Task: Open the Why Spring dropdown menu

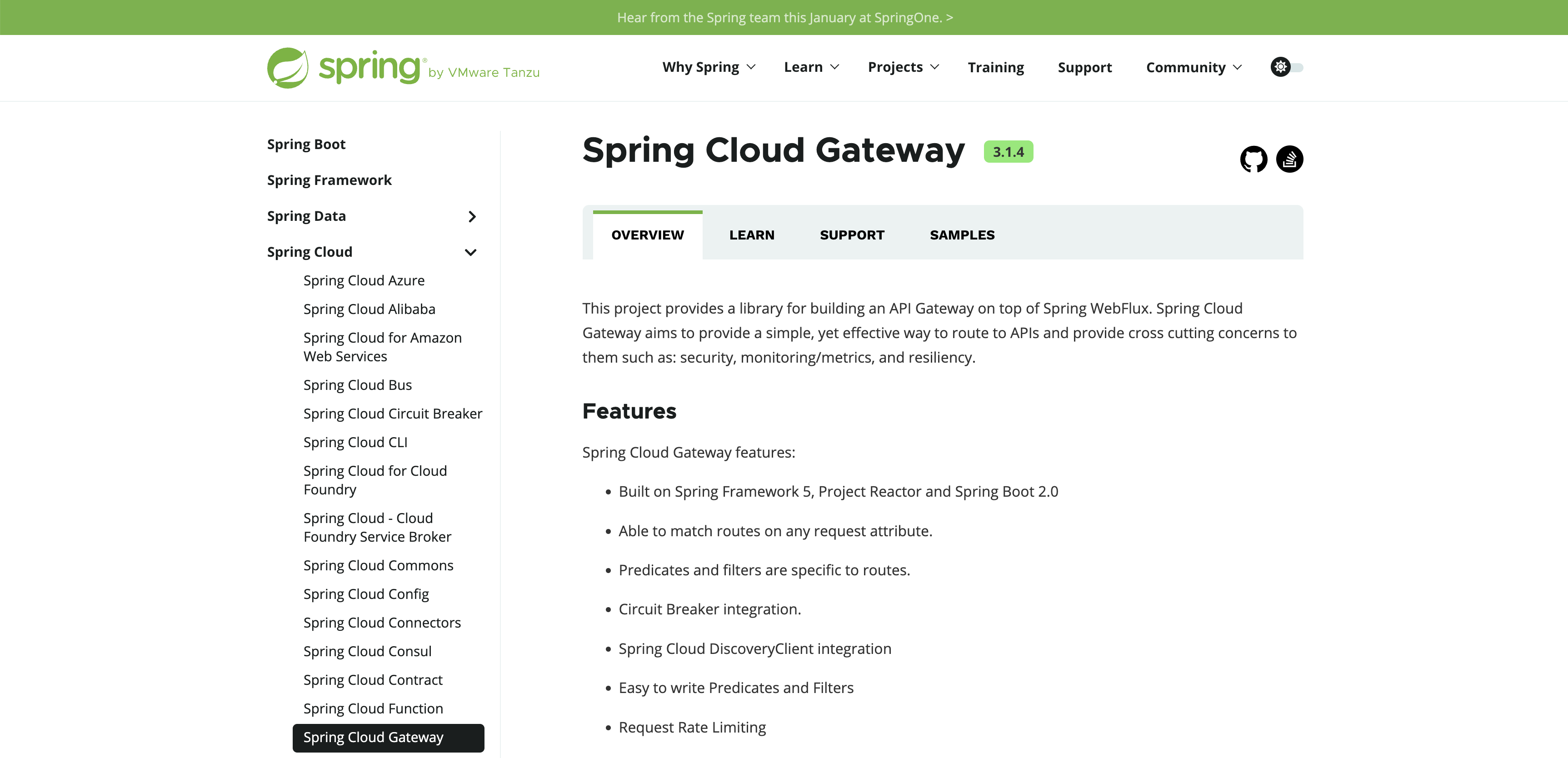Action: point(709,67)
